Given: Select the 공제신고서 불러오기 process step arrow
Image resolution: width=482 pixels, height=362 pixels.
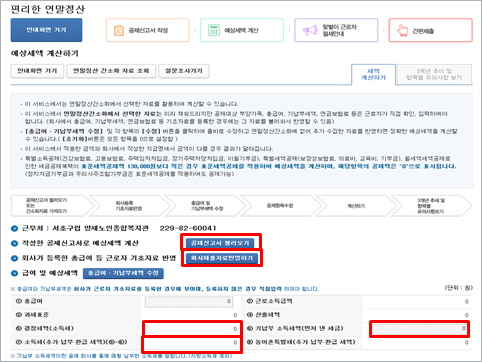Looking at the screenshot, I should click(50, 206).
